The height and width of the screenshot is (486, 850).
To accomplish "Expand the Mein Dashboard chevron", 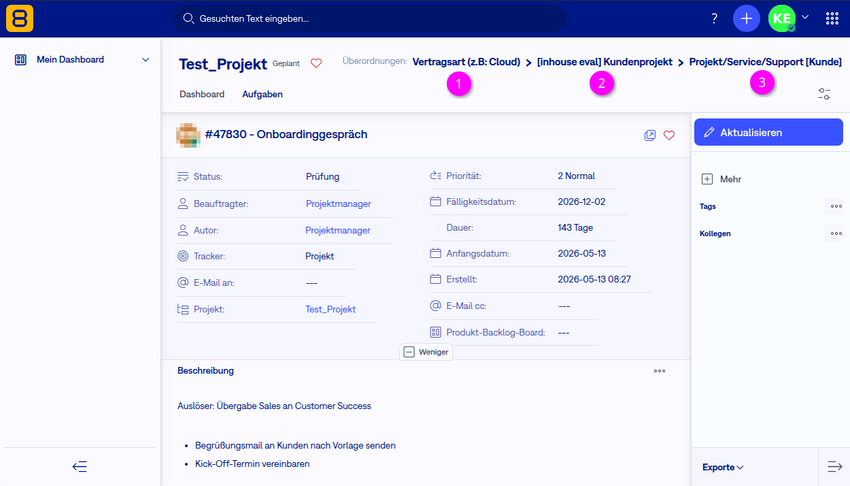I will (x=145, y=60).
